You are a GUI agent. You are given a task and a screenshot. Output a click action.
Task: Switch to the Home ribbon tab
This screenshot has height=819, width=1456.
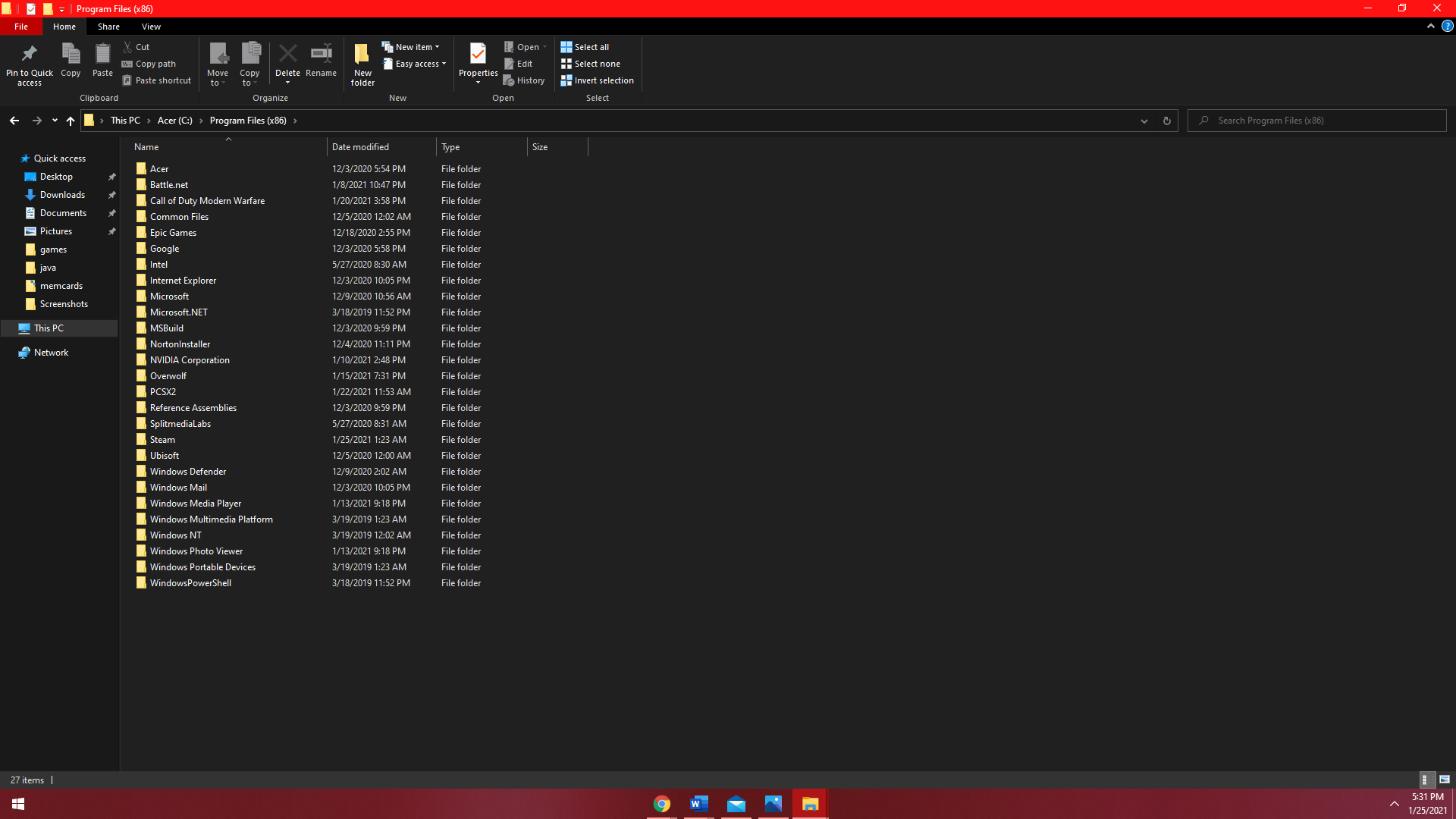pos(64,27)
